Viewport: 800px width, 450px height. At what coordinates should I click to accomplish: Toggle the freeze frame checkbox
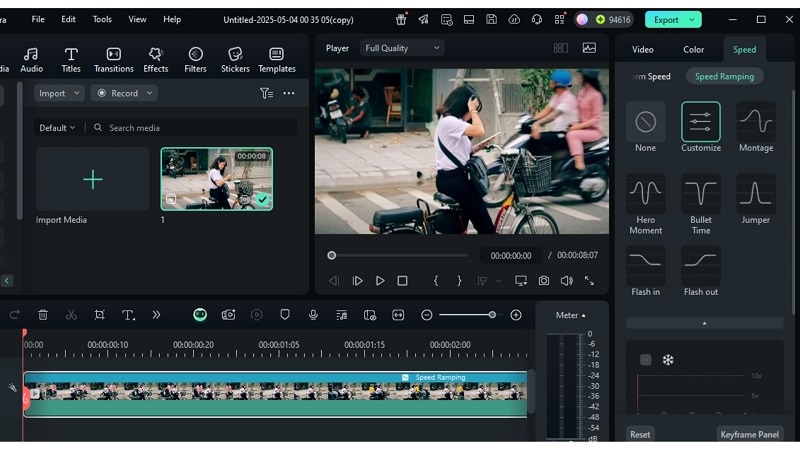[x=646, y=360]
